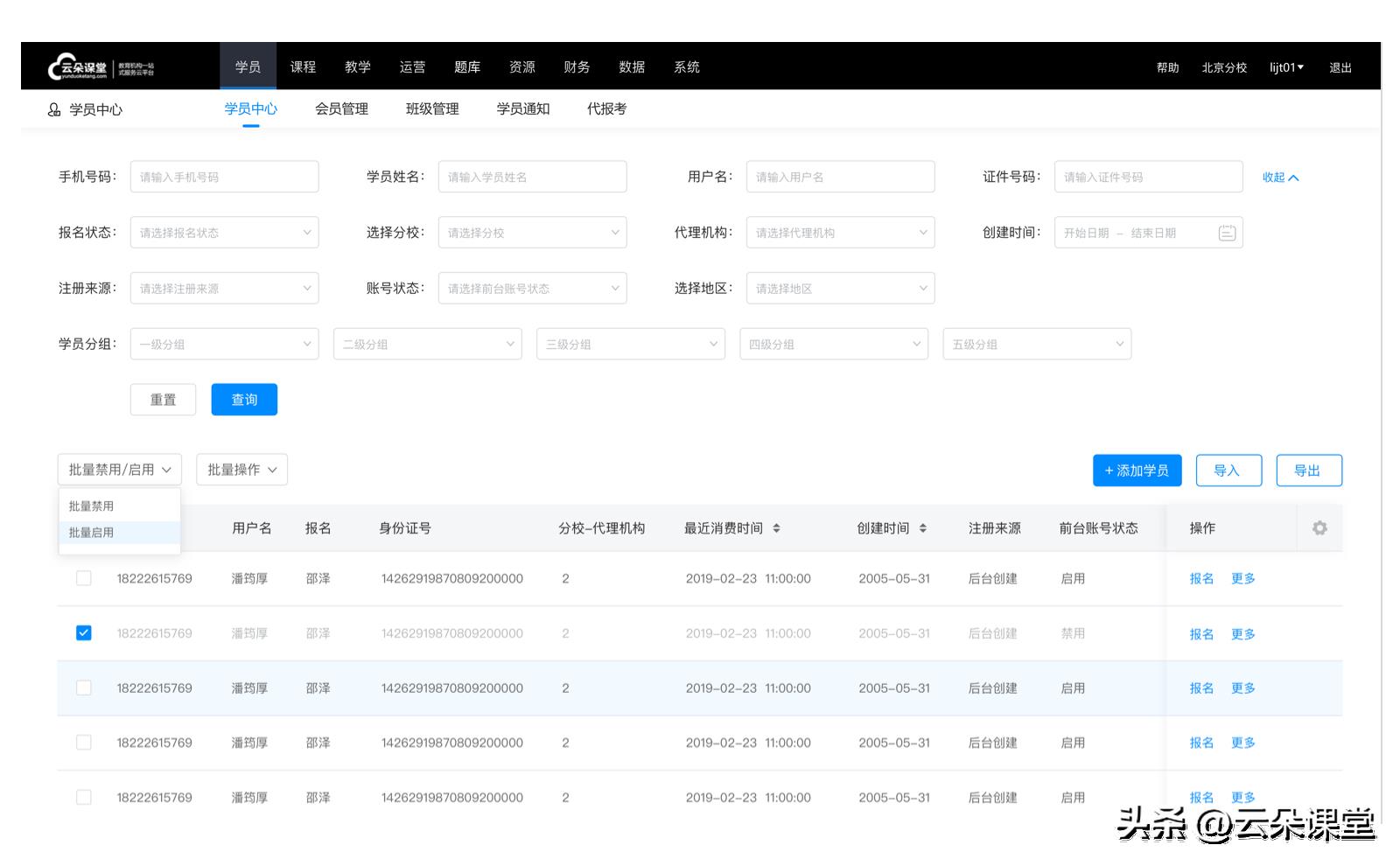This screenshot has width=1400, height=866.
Task: Click 退出 logout link
Action: (1340, 67)
